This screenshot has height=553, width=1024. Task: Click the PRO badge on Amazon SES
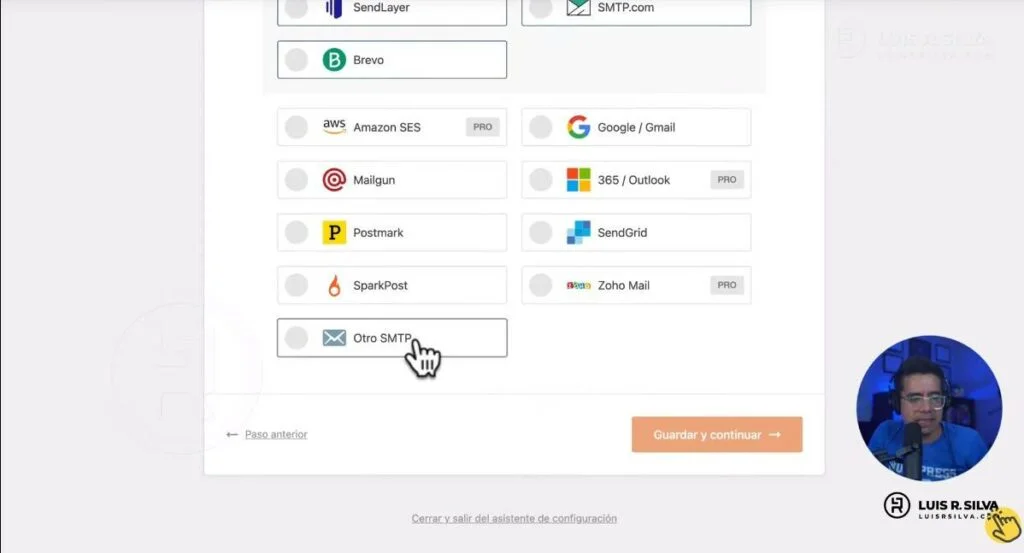click(483, 127)
